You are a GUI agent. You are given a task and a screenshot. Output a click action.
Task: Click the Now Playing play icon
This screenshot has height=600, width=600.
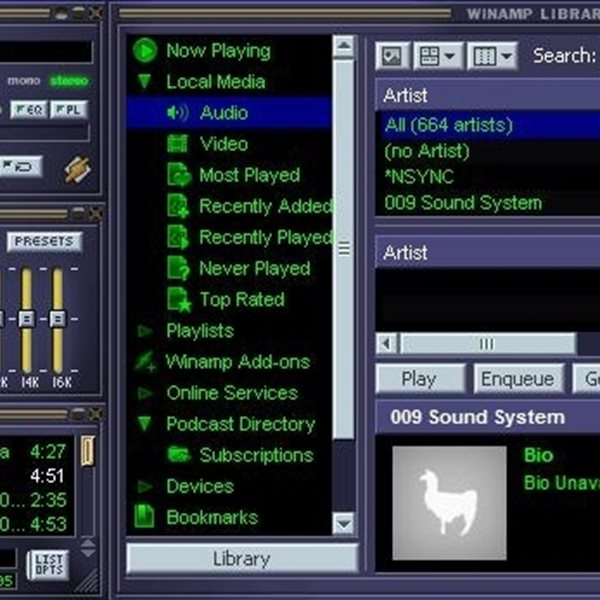point(145,50)
